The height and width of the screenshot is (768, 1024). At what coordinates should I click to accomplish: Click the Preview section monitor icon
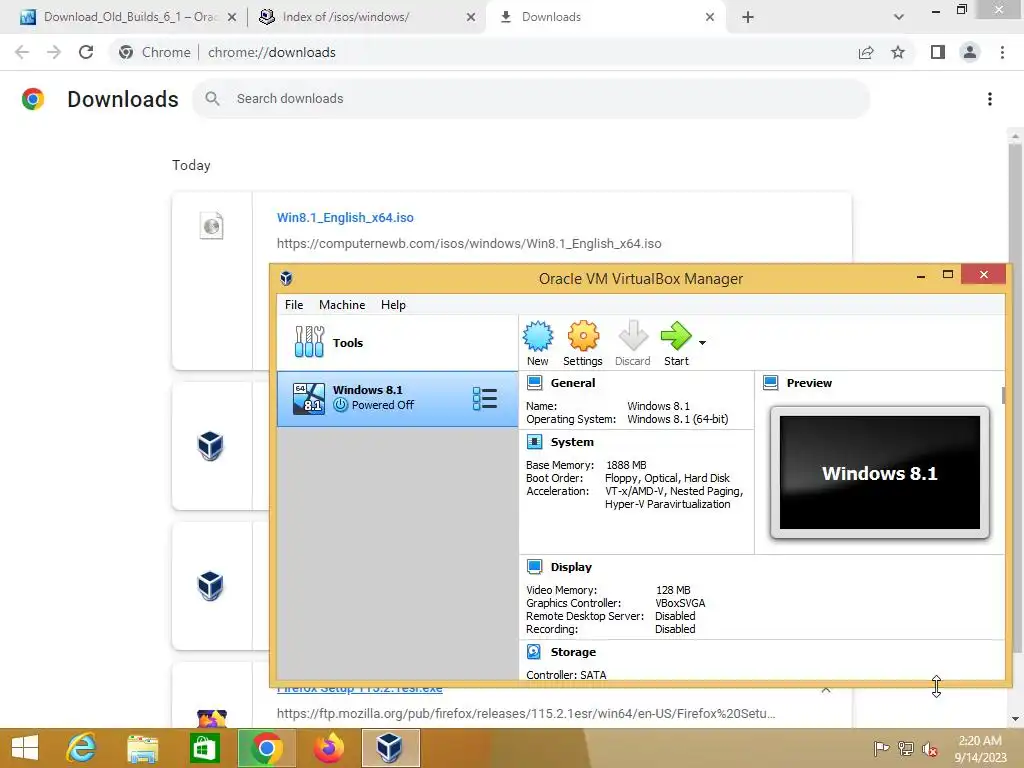click(x=771, y=383)
